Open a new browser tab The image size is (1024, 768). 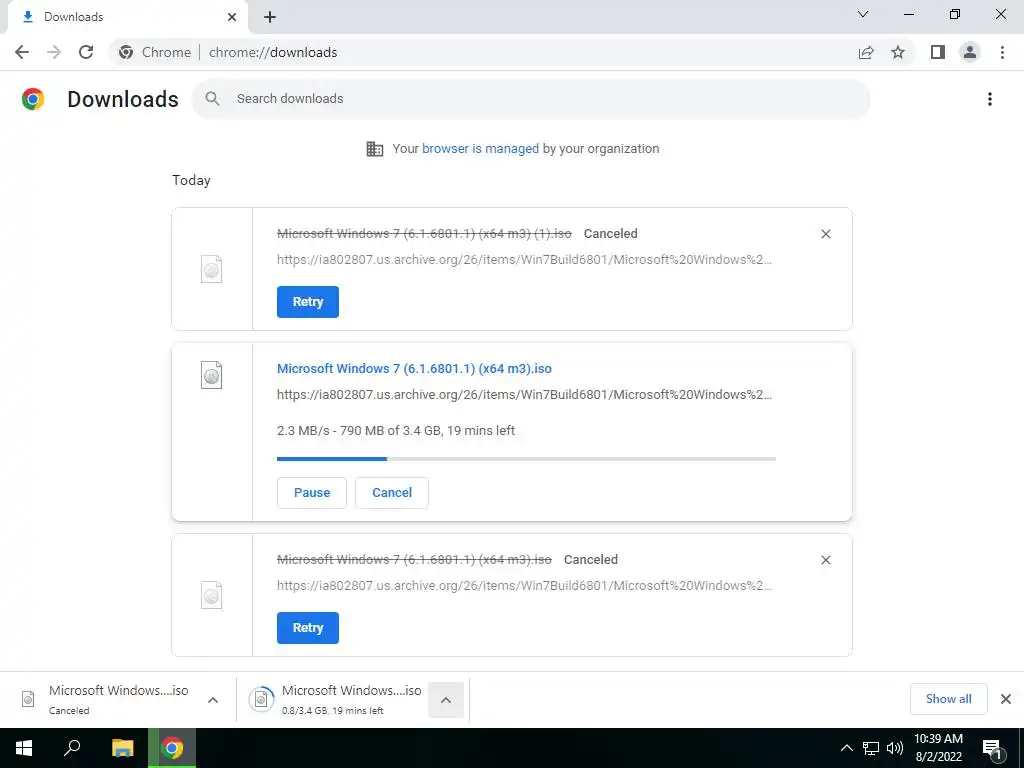pyautogui.click(x=270, y=17)
